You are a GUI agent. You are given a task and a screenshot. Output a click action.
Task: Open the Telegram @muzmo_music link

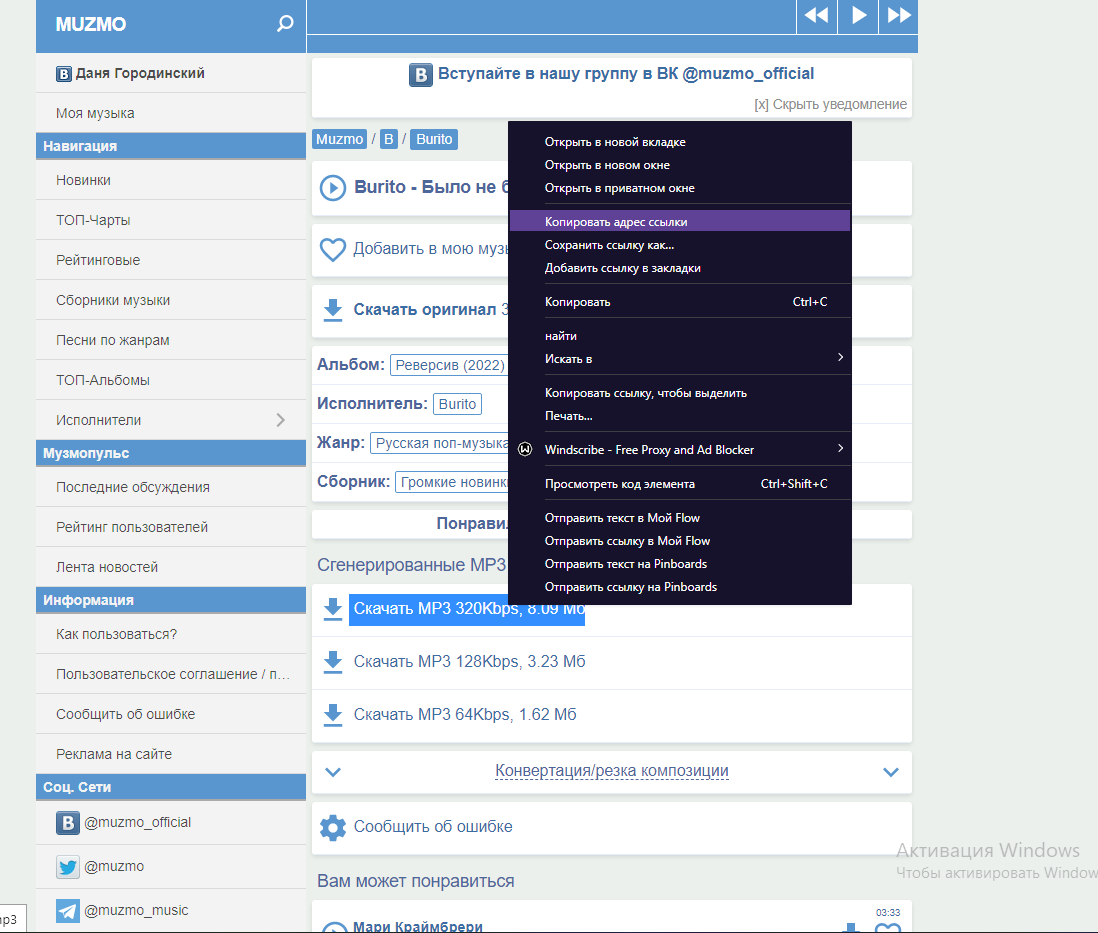click(x=122, y=910)
